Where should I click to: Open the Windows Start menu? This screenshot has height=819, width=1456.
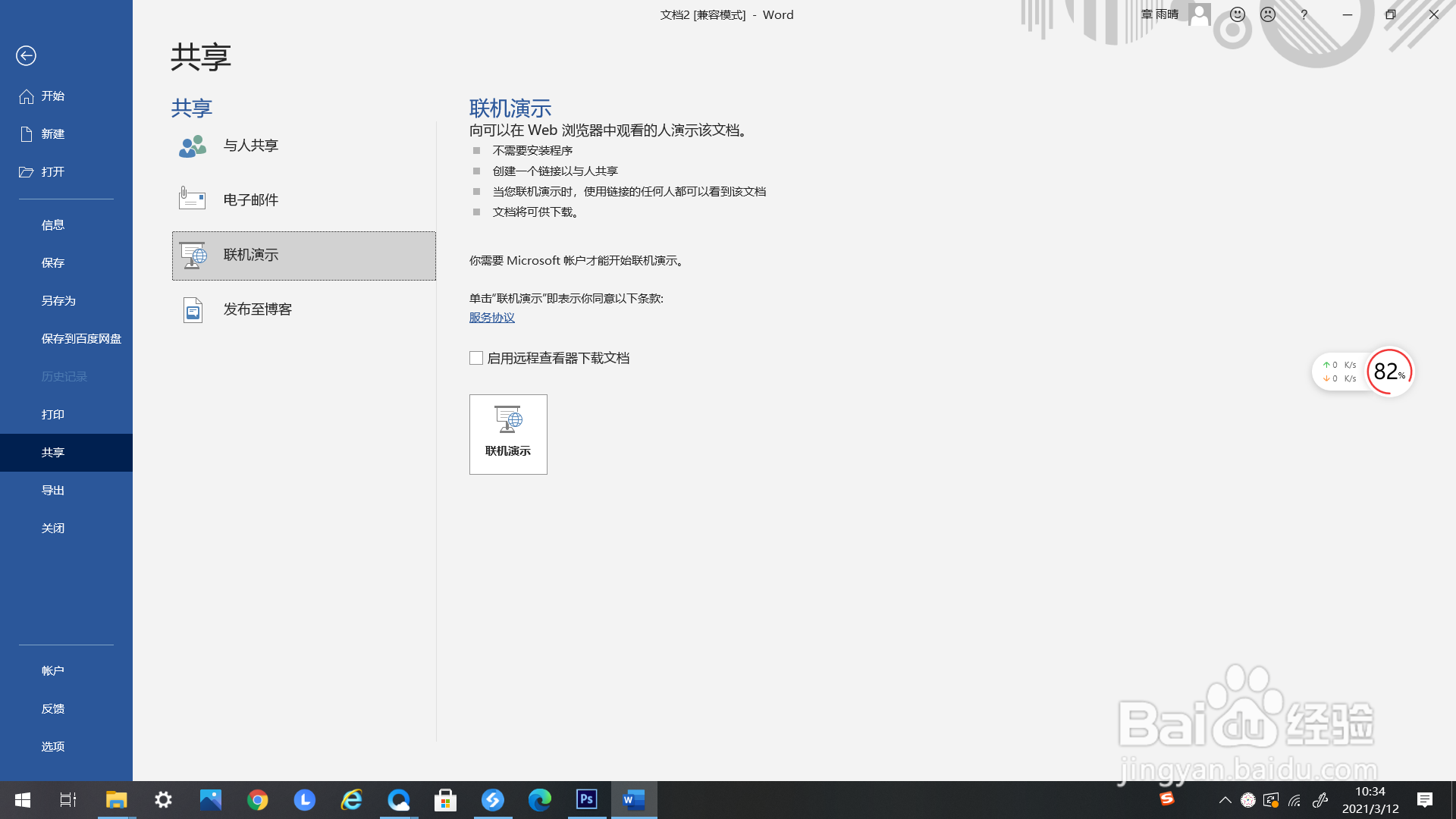(x=23, y=800)
